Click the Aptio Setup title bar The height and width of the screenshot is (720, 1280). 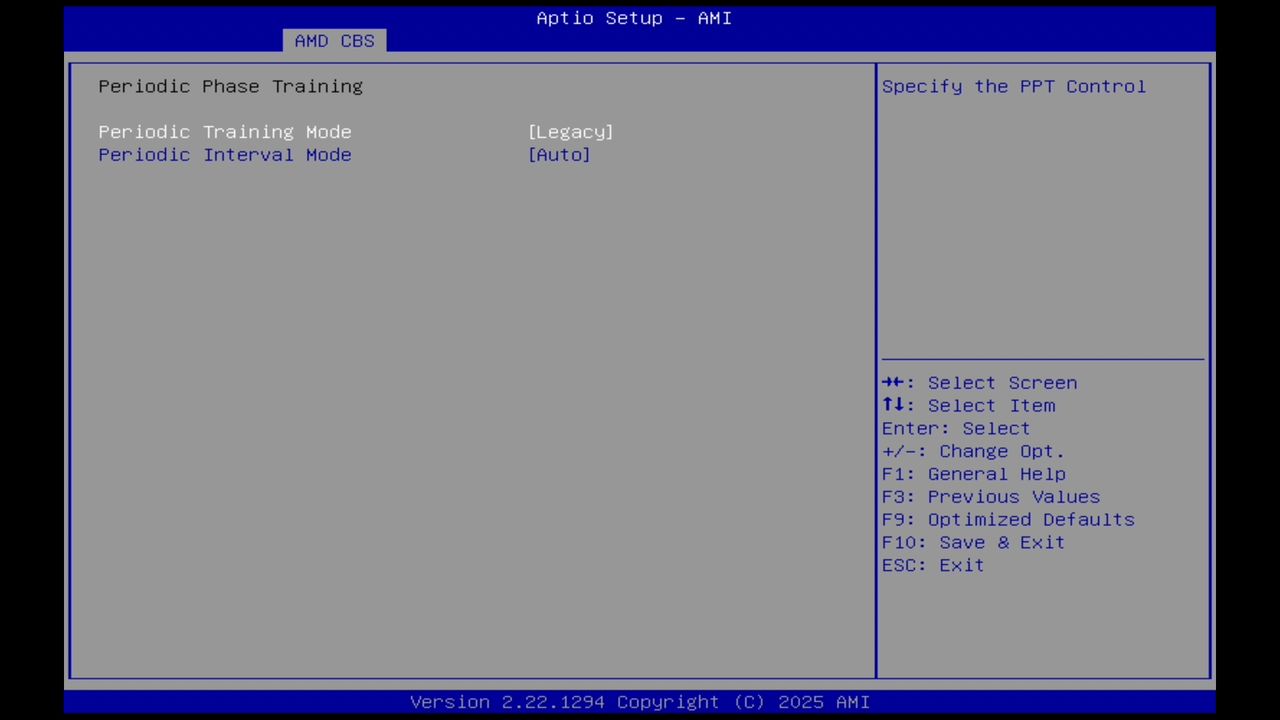634,17
